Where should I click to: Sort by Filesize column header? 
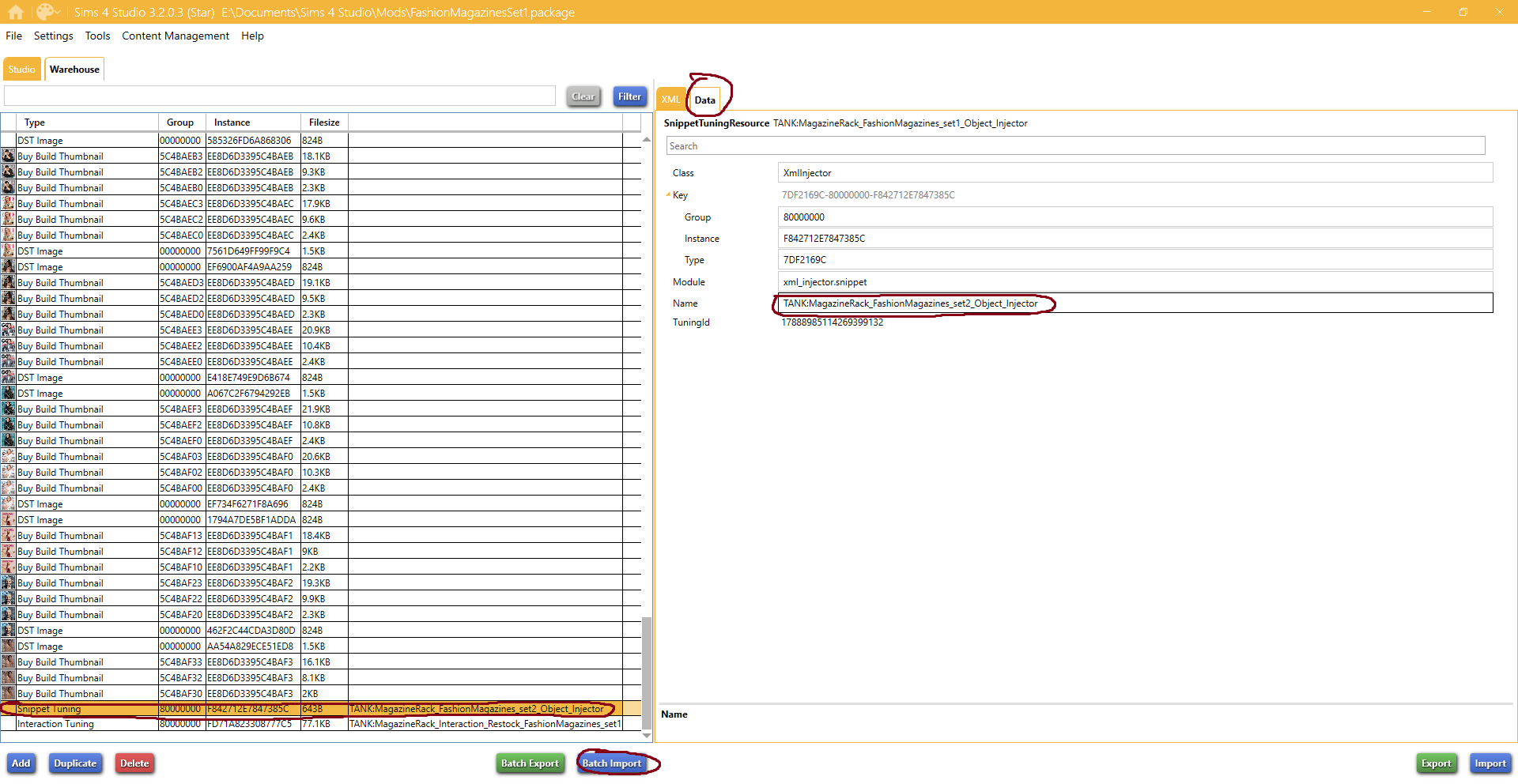324,122
